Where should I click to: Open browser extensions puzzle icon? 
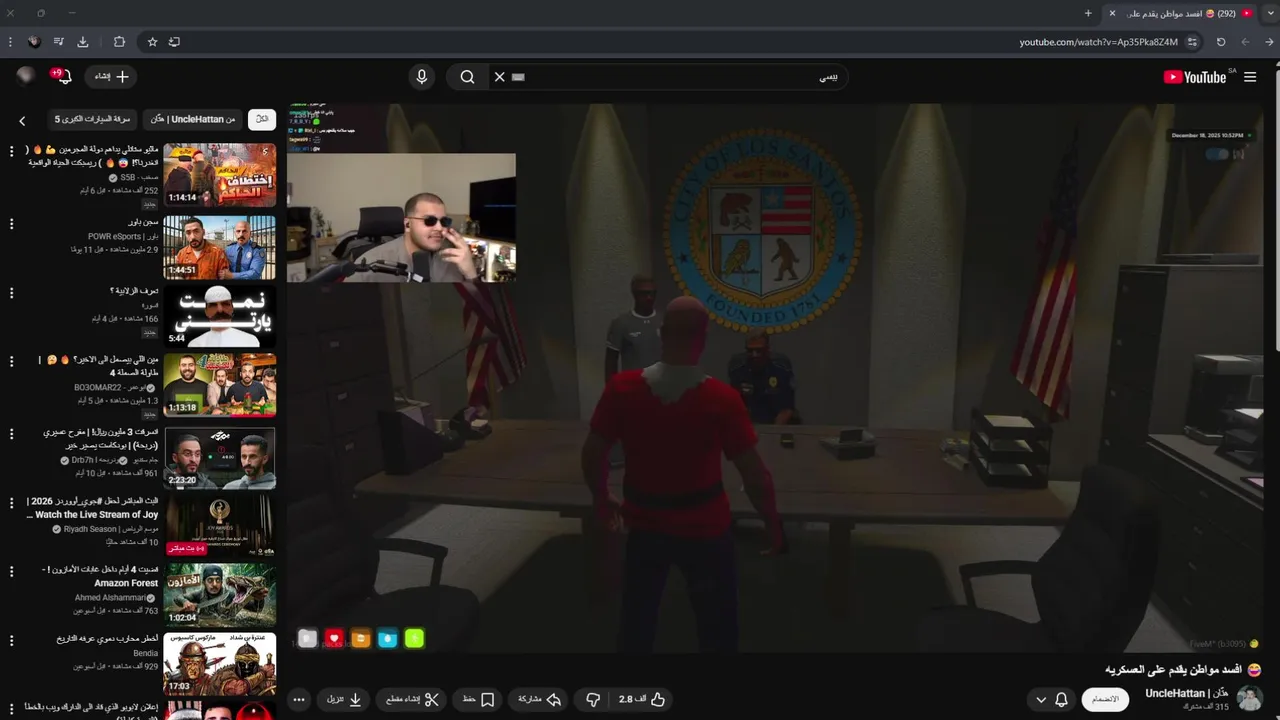click(x=119, y=42)
